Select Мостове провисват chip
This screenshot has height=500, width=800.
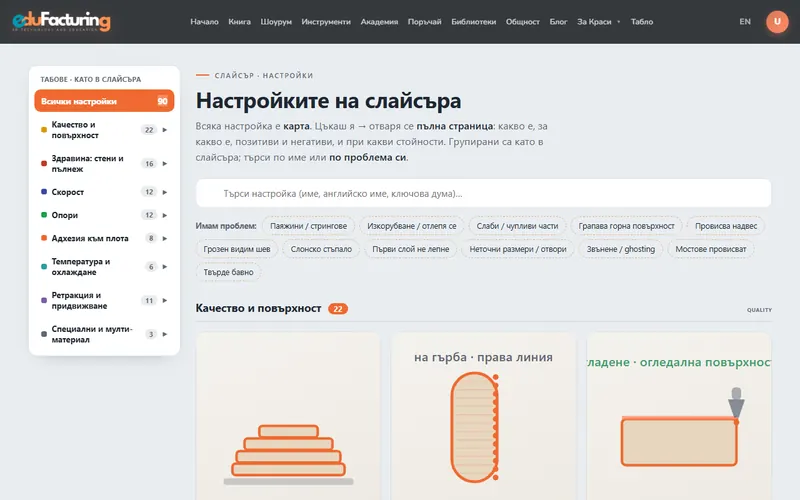pos(711,249)
